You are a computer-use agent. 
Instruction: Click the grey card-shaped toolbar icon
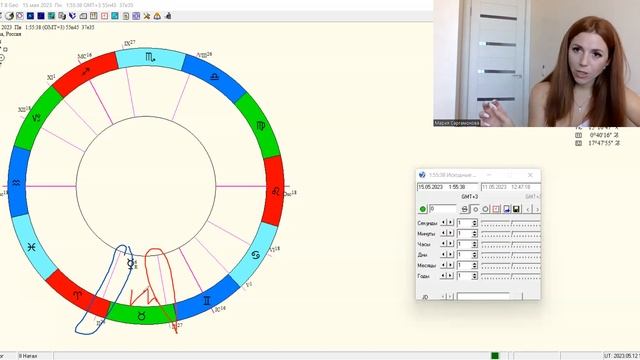point(83,16)
